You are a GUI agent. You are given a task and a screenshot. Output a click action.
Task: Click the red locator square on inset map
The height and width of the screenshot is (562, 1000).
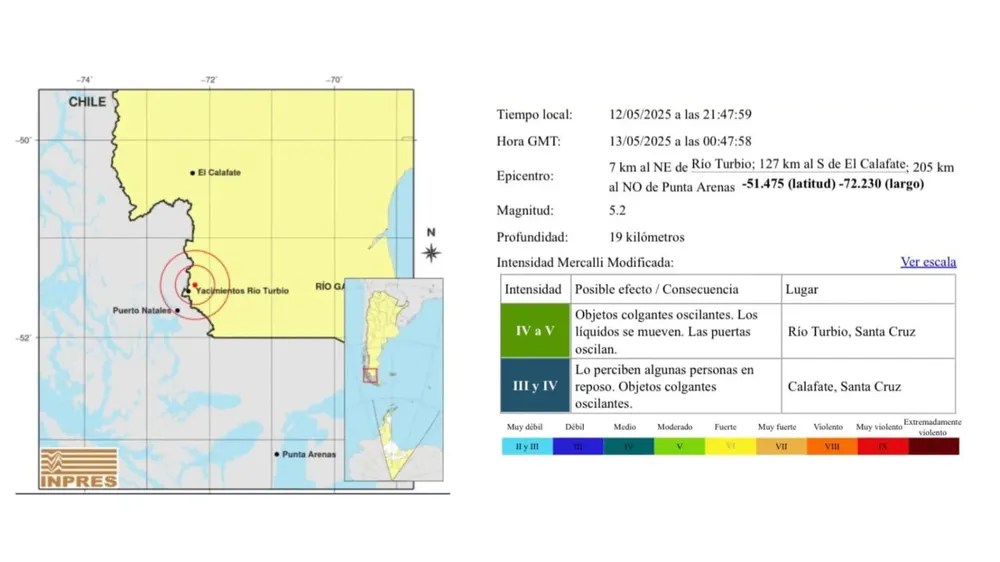click(370, 376)
